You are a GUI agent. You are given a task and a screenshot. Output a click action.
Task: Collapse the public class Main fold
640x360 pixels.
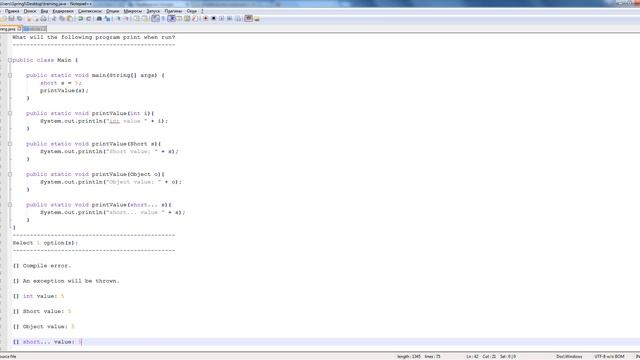click(x=9, y=60)
